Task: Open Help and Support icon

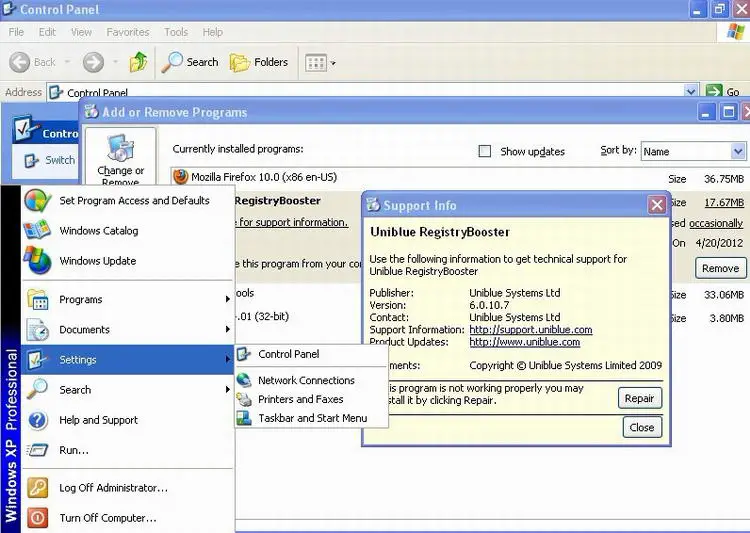Action: 37,420
